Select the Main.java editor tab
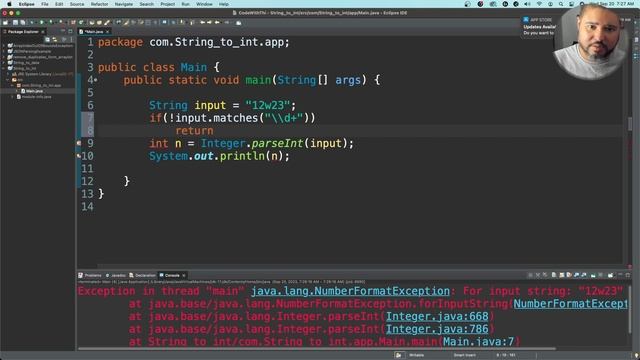Viewport: 640px width, 360px height. point(93,31)
